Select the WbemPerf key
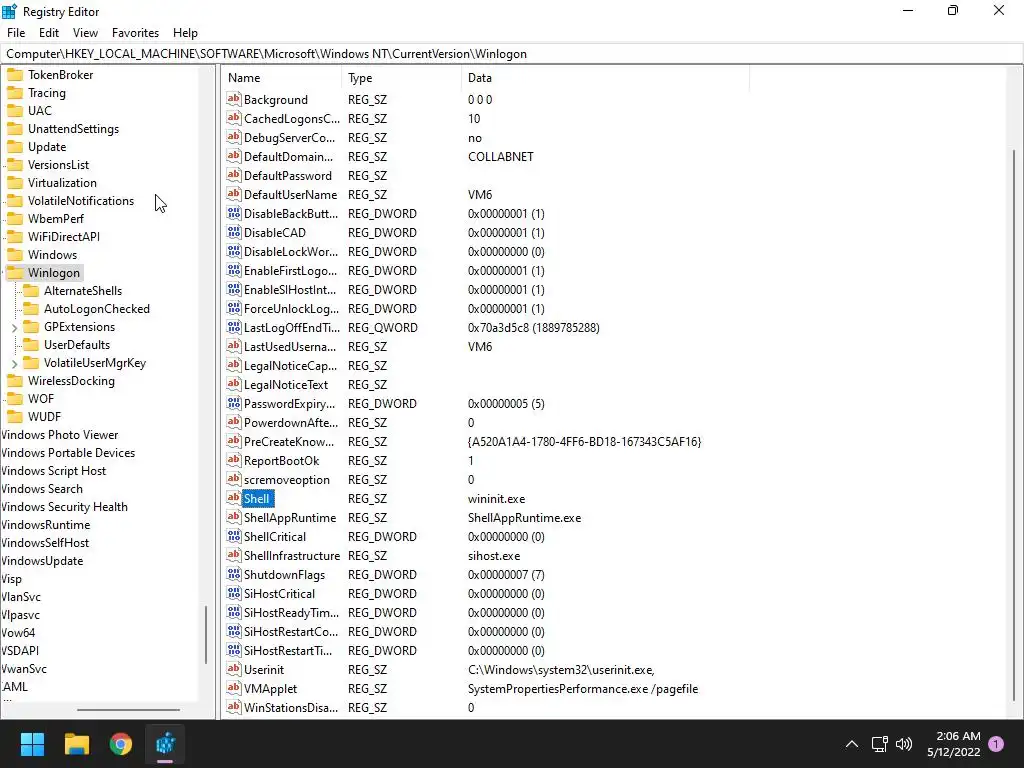Screen dimensions: 1024x768 click(x=56, y=219)
